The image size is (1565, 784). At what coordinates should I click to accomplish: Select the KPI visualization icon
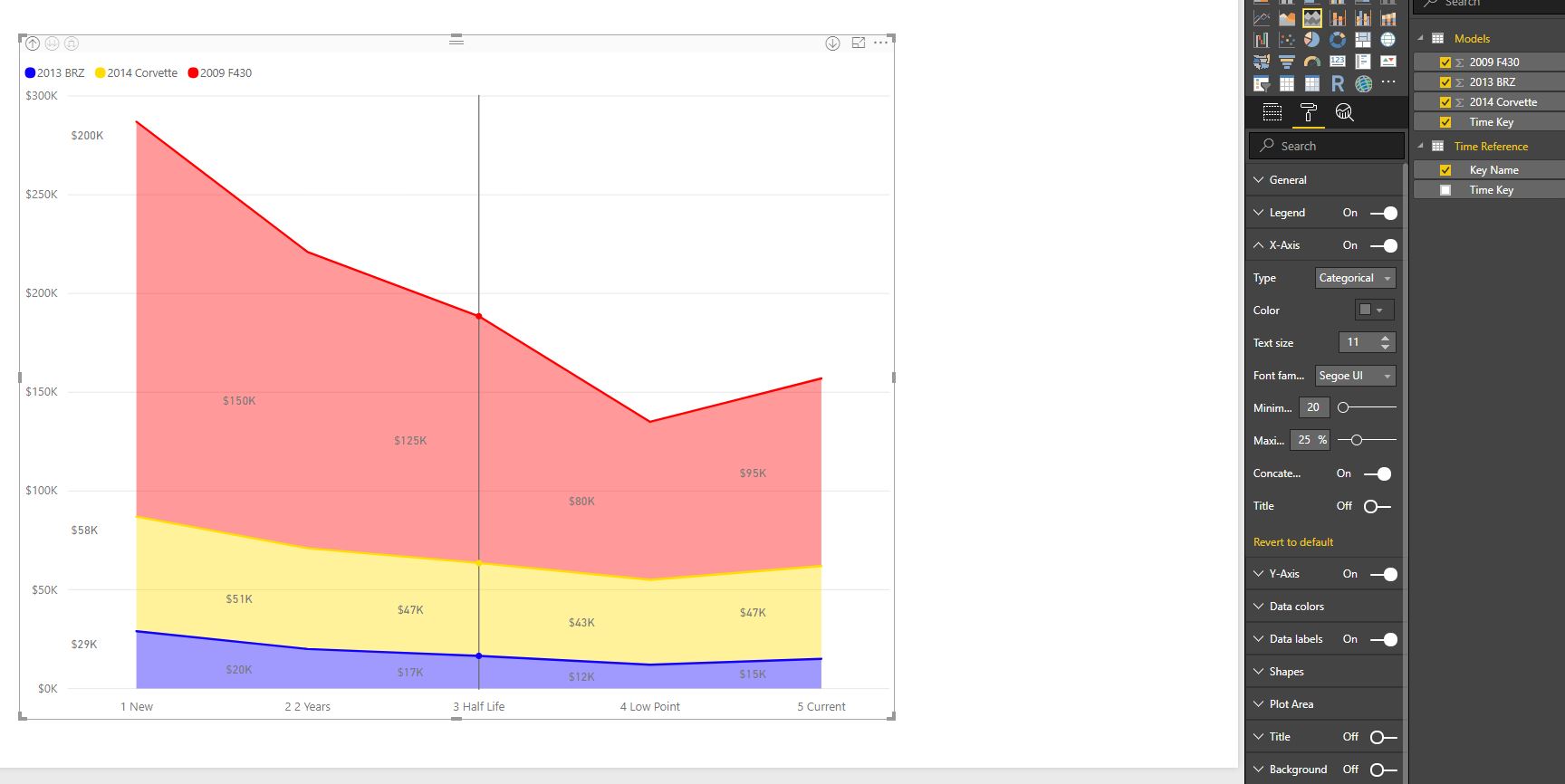(1388, 62)
